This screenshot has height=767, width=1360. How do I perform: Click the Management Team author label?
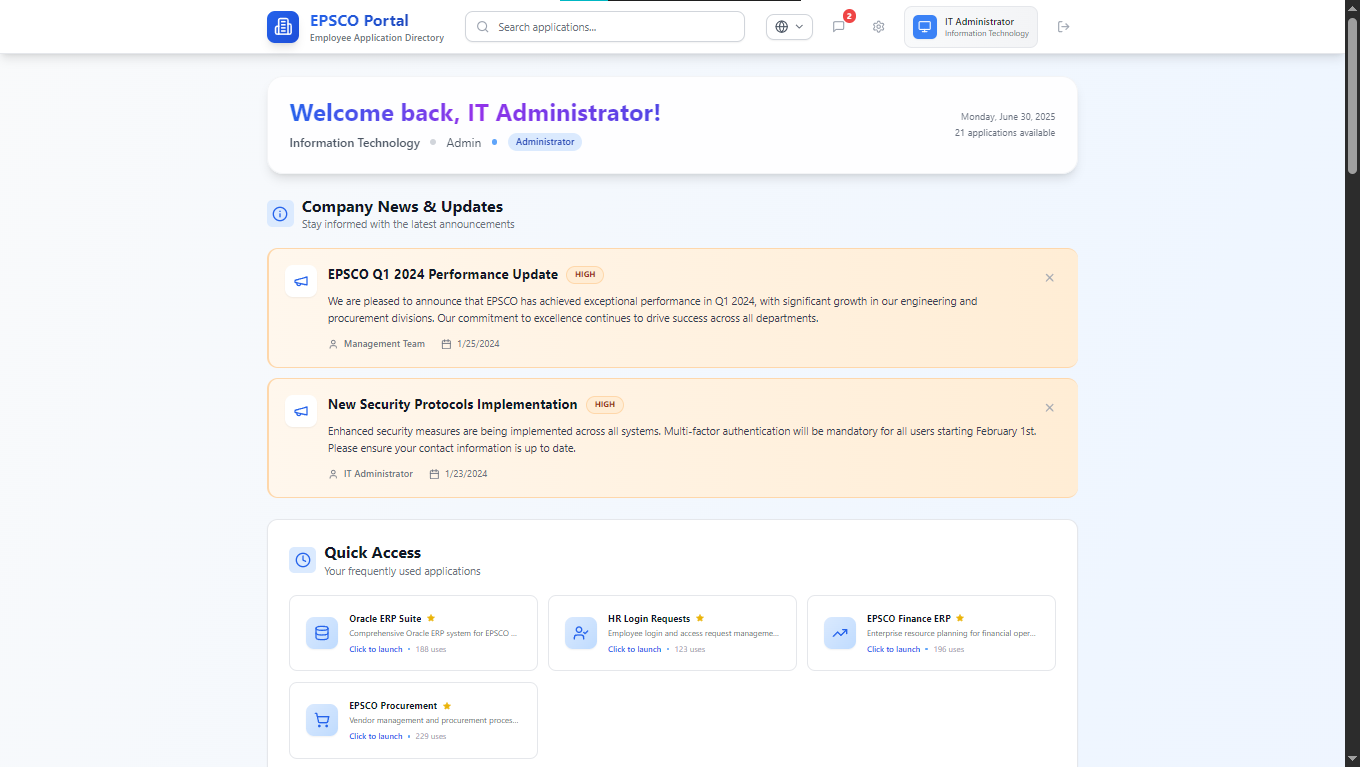click(x=384, y=344)
